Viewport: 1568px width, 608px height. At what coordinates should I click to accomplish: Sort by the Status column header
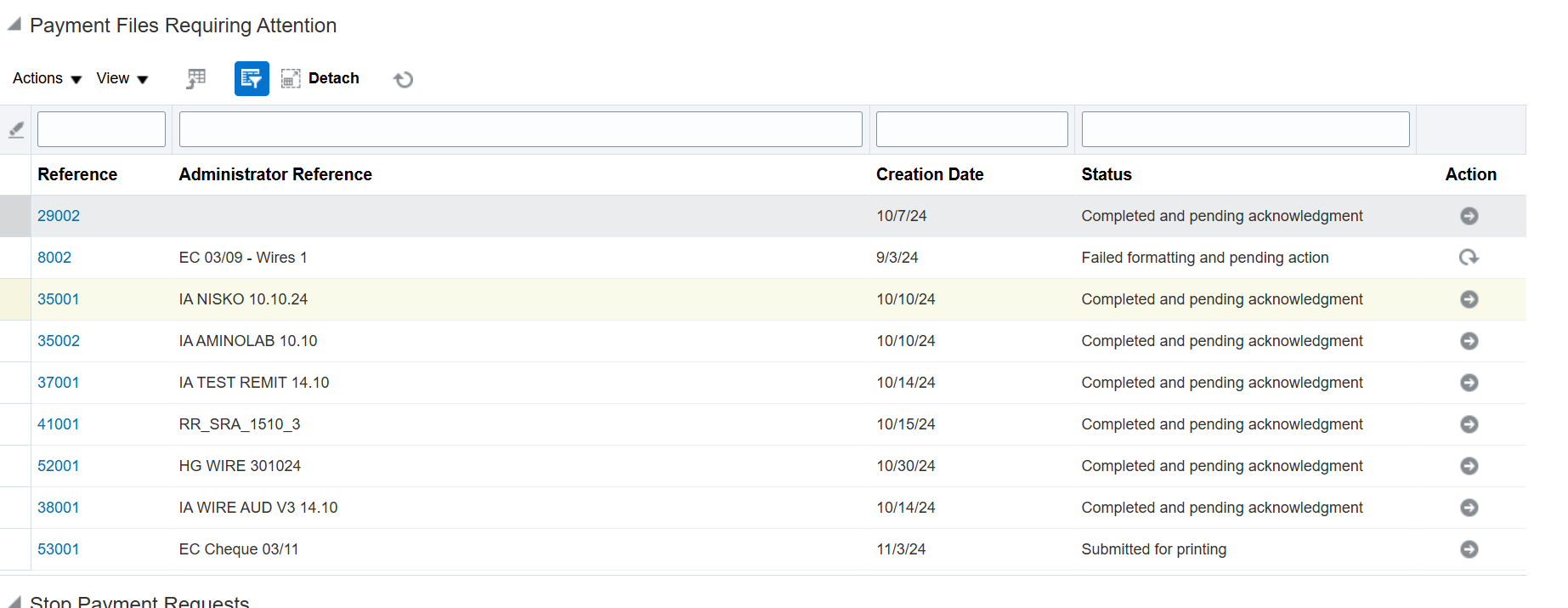click(x=1107, y=174)
